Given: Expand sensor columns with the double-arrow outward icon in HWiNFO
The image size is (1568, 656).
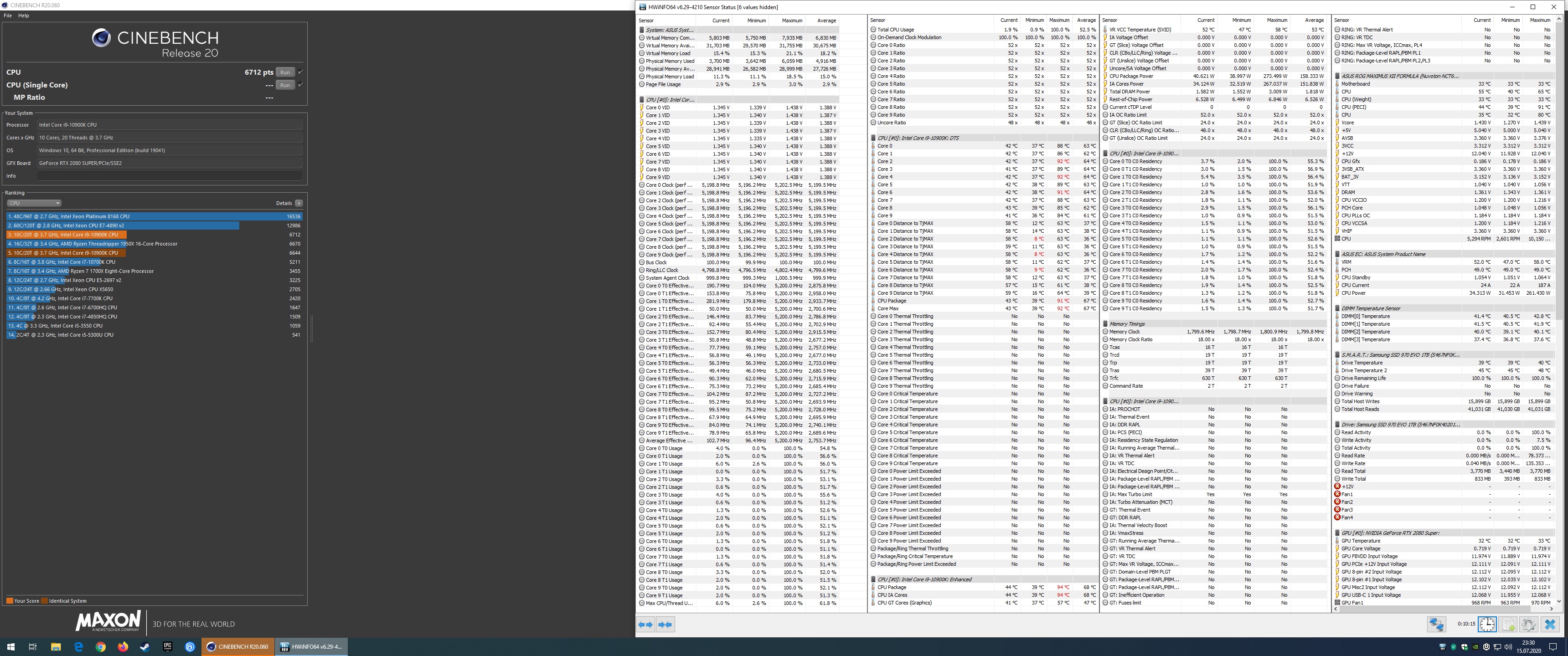Looking at the screenshot, I should pyautogui.click(x=646, y=625).
